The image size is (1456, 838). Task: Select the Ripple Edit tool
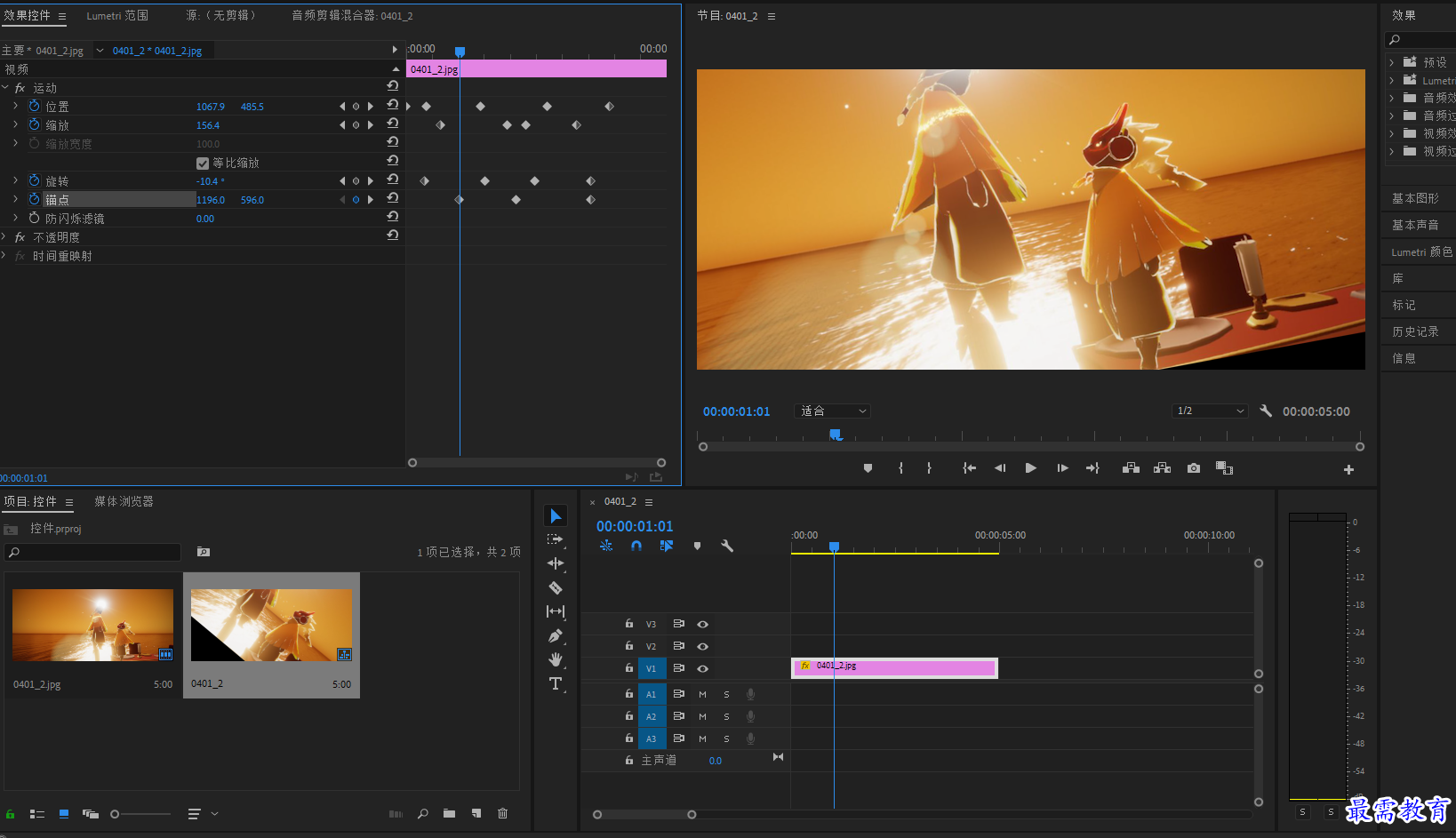[556, 563]
